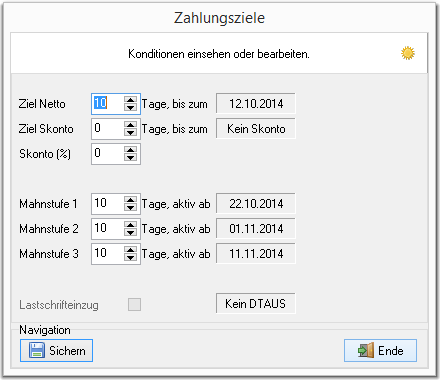Close the dialog with the Ende button
The width and height of the screenshot is (440, 380).
point(380,351)
